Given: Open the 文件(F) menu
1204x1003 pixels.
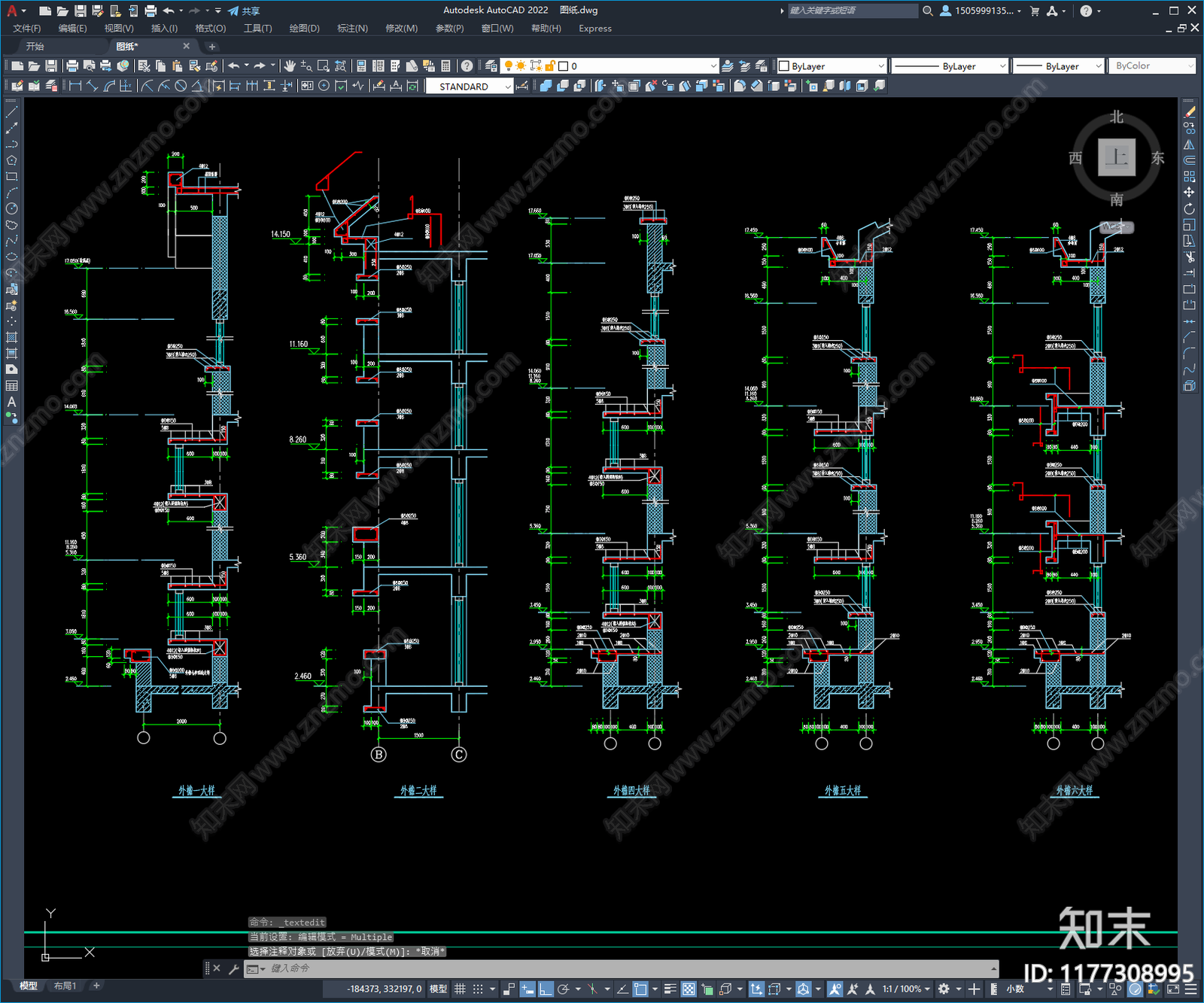Looking at the screenshot, I should [27, 29].
